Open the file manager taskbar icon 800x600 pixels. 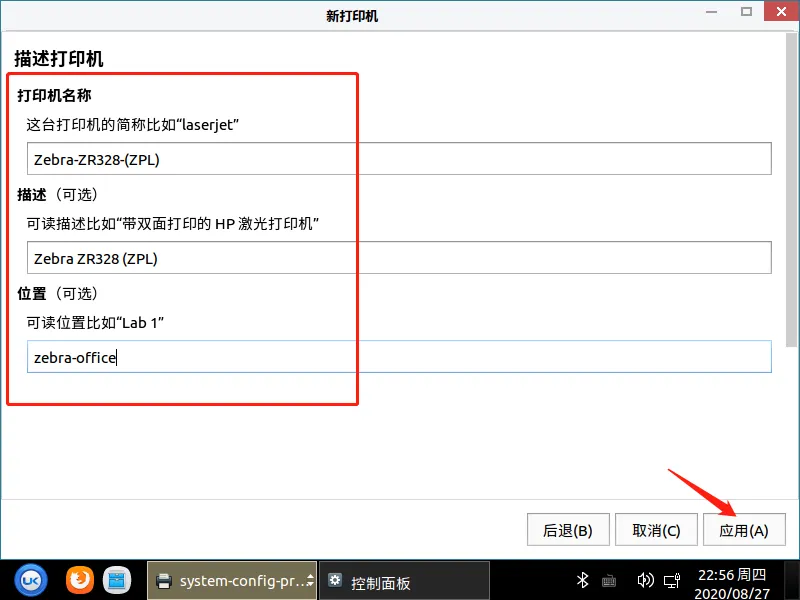[x=118, y=580]
